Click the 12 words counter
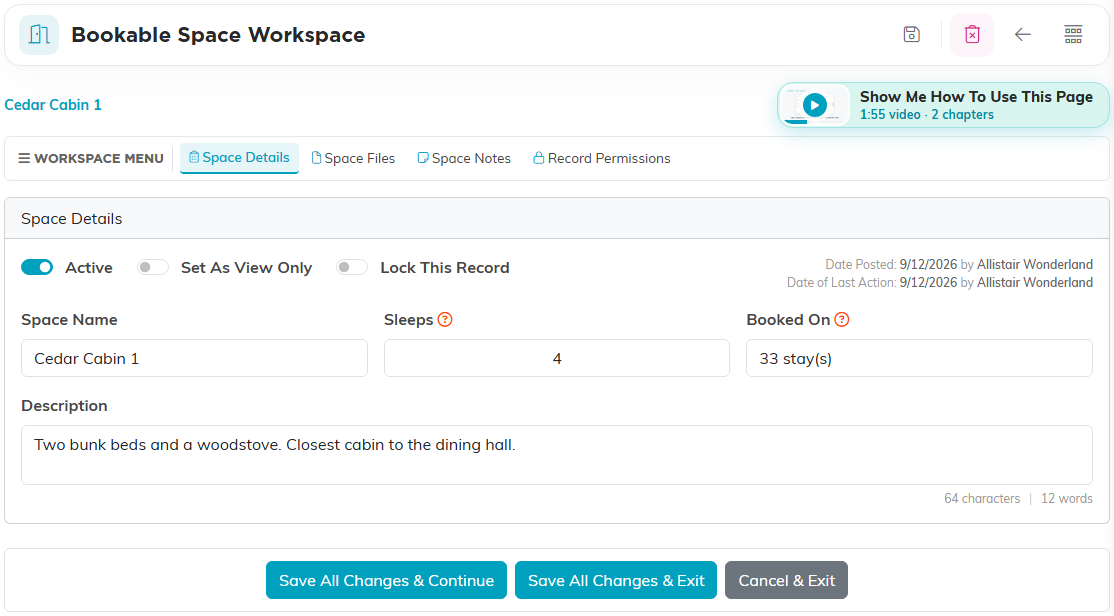 [1066, 498]
